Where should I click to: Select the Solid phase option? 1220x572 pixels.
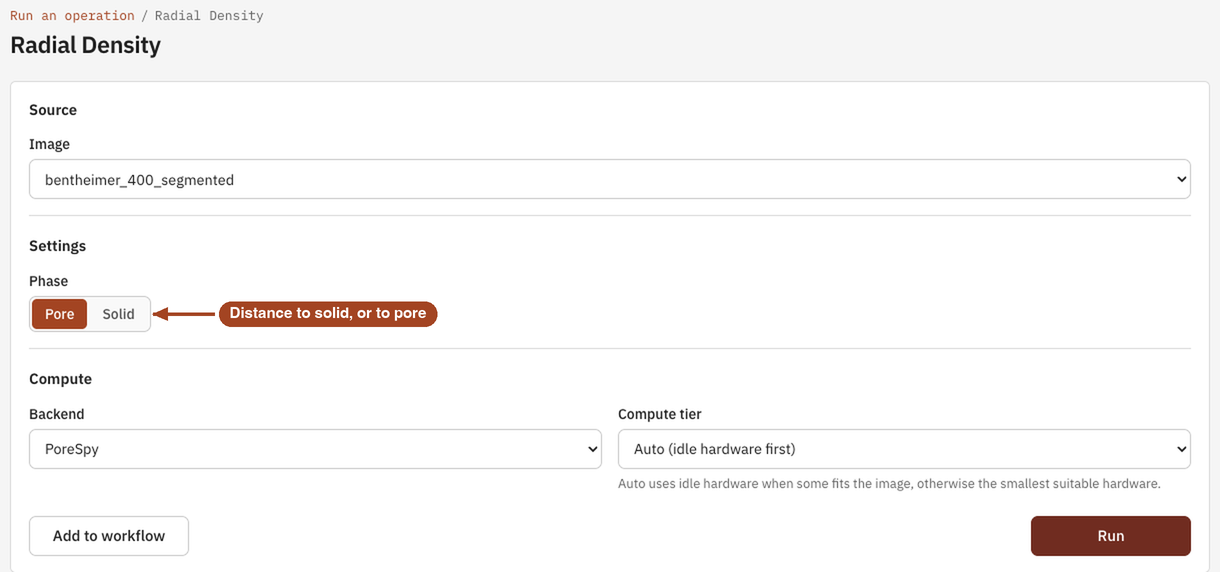[x=118, y=314]
